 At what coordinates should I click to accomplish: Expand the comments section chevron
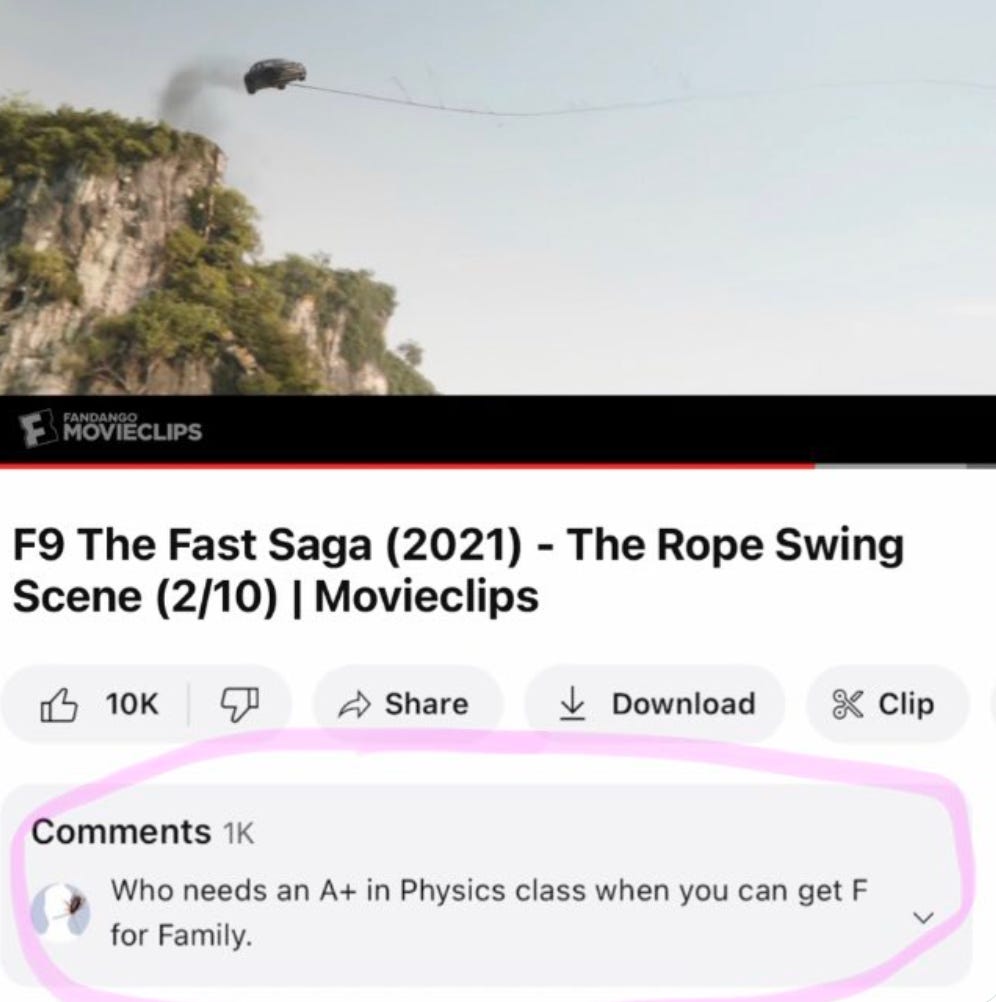923,917
